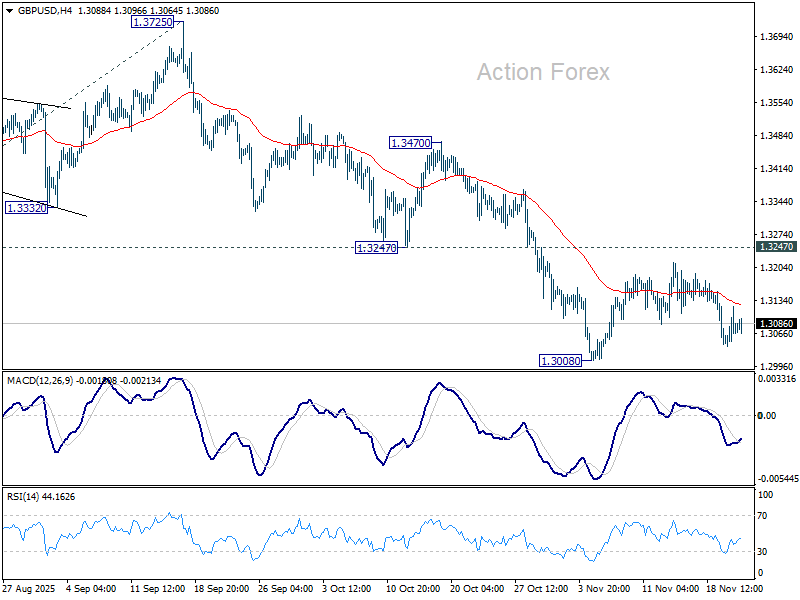
Task: Click the 27 Aug 2025 date axis label
Action: [x=30, y=589]
